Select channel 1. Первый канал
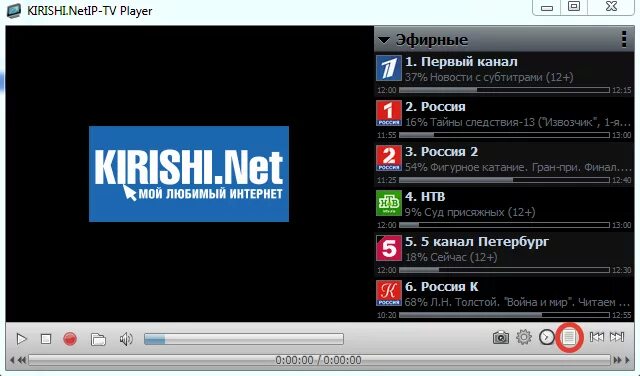The height and width of the screenshot is (376, 640). 503,73
